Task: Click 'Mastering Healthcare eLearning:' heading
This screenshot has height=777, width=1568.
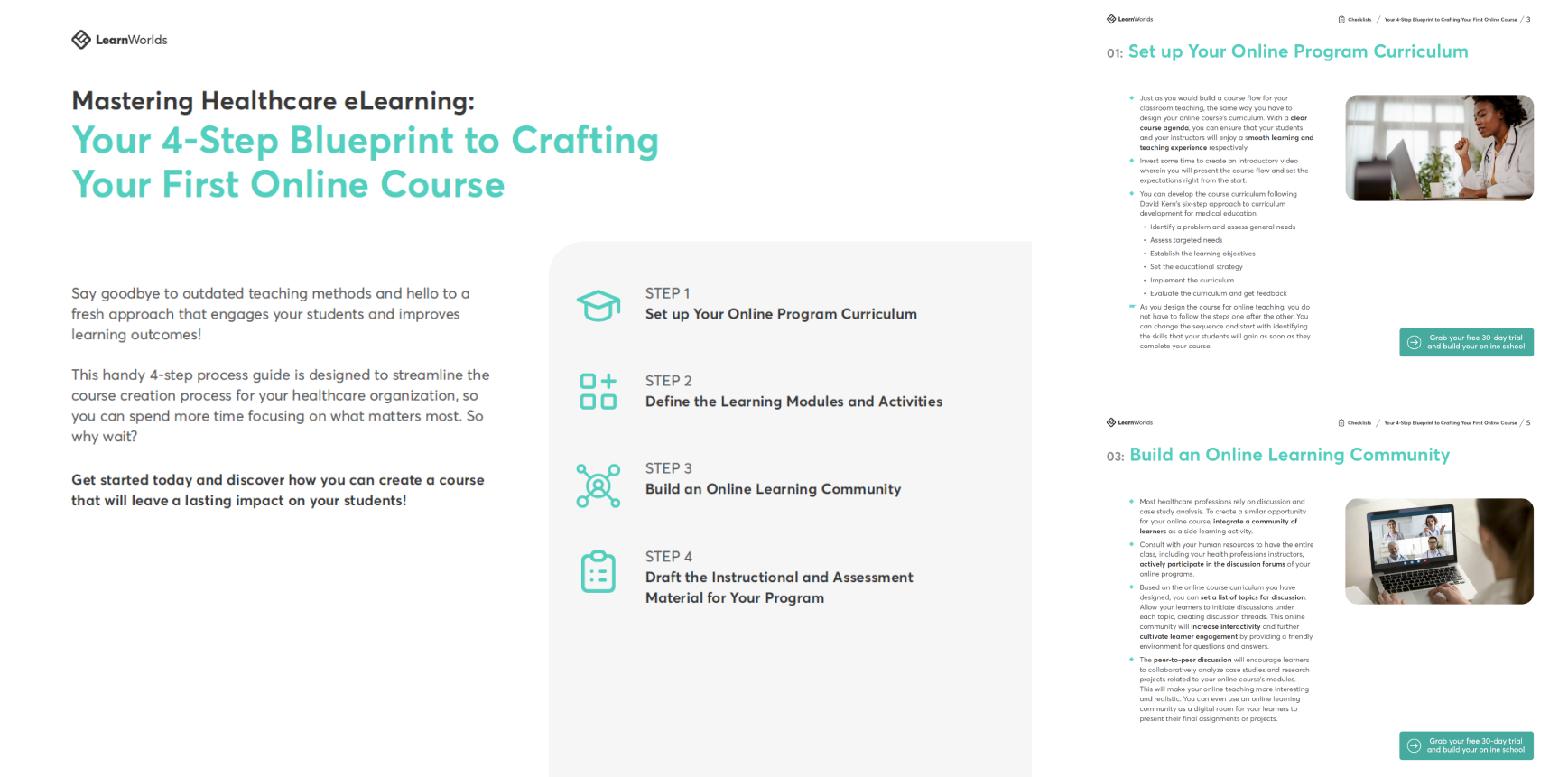Action: click(x=273, y=101)
